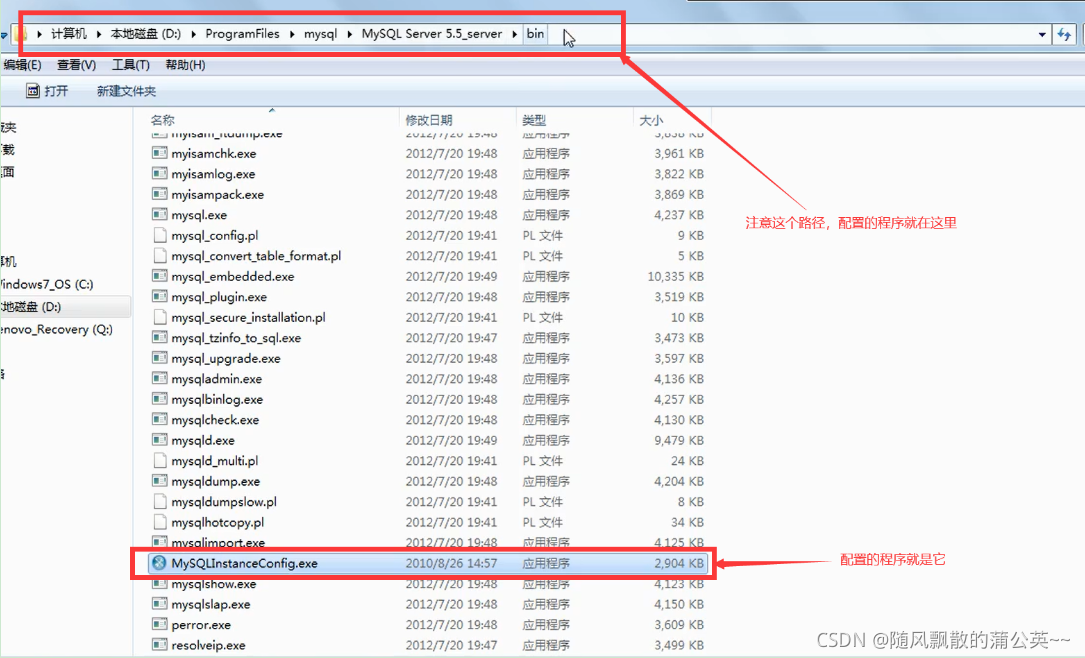Click the 2010/8/26 14:57 date cell
Viewport: 1085px width, 658px height.
coord(451,563)
